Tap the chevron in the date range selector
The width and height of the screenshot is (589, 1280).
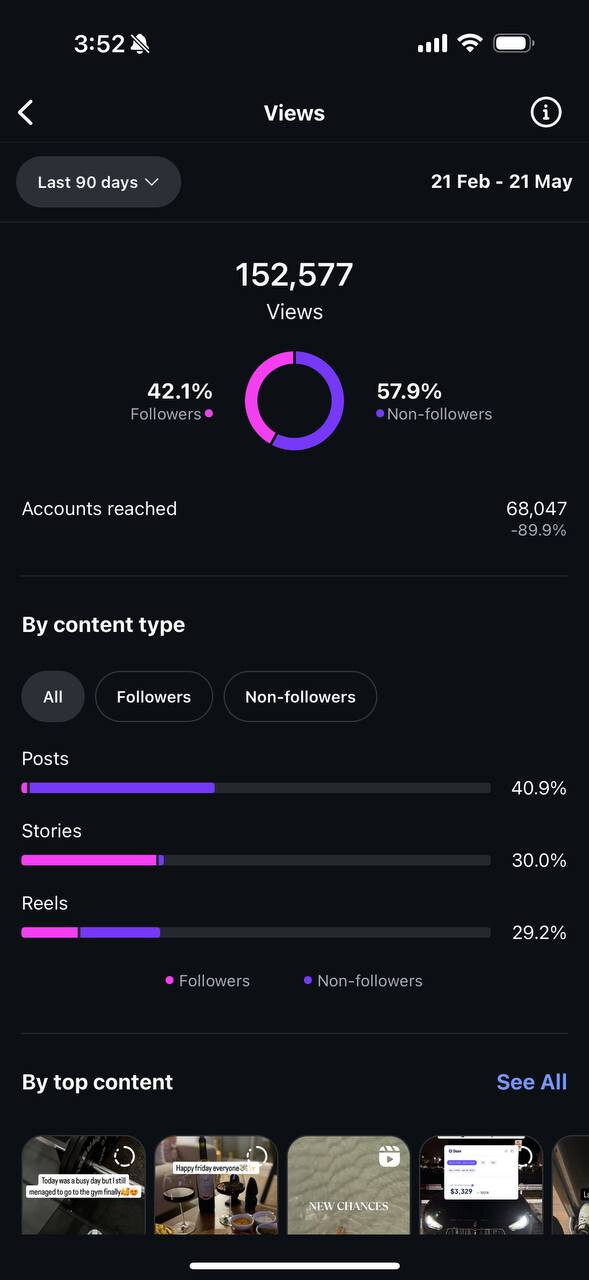152,182
